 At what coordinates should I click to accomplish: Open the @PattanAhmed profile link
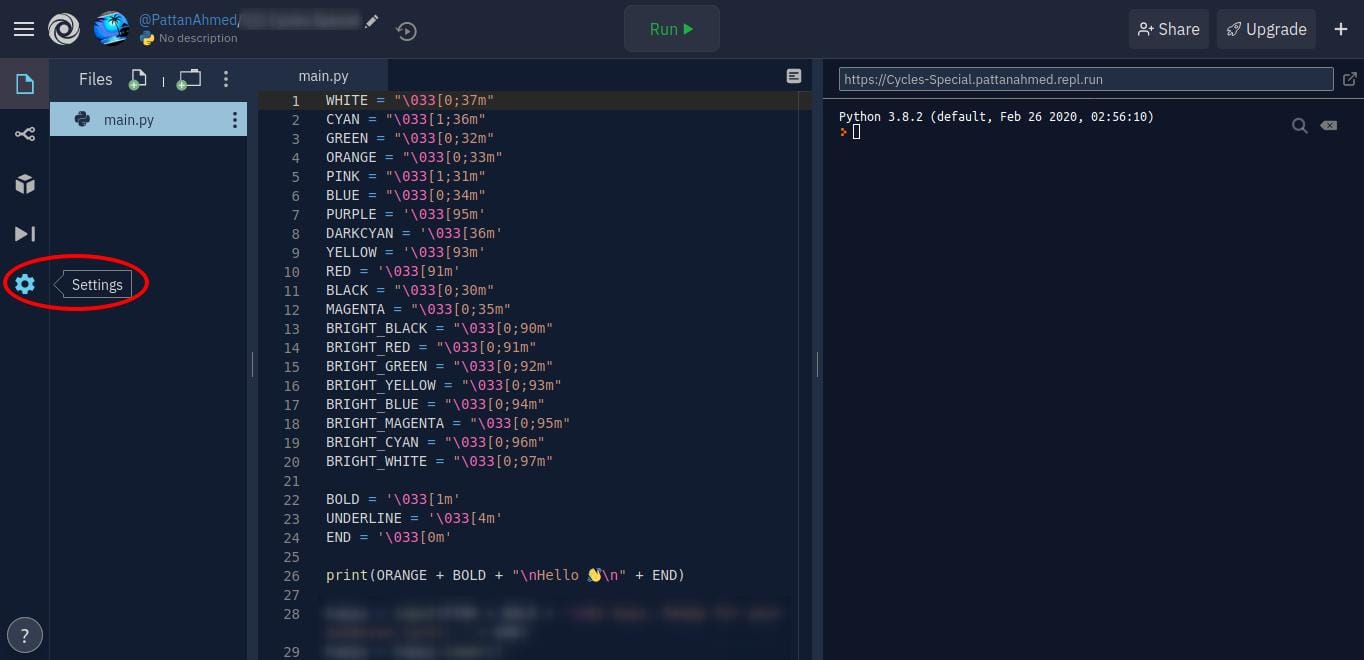(187, 20)
